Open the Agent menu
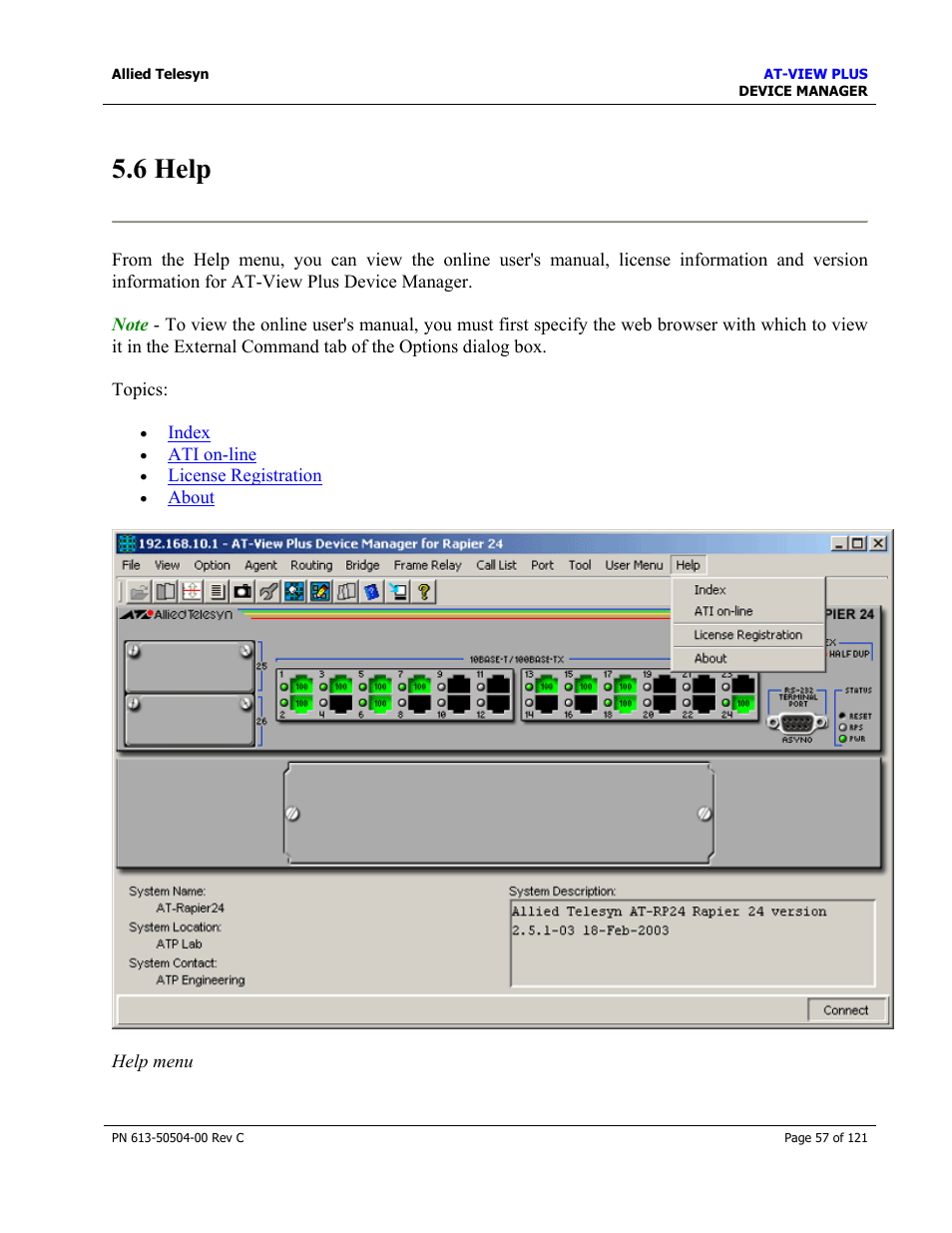The width and height of the screenshot is (952, 1233). click(x=260, y=565)
